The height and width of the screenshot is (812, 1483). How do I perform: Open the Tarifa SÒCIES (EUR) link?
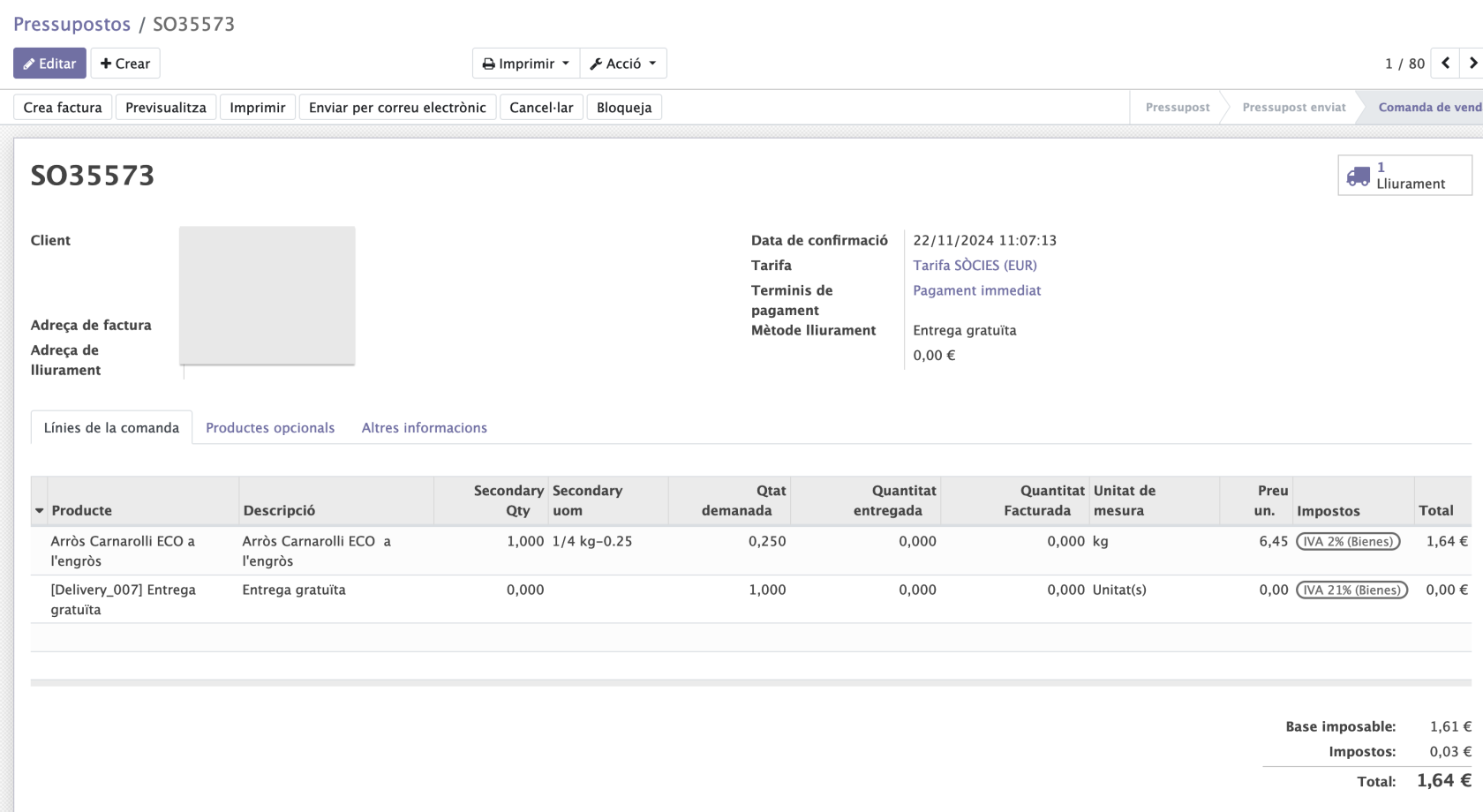pyautogui.click(x=975, y=265)
